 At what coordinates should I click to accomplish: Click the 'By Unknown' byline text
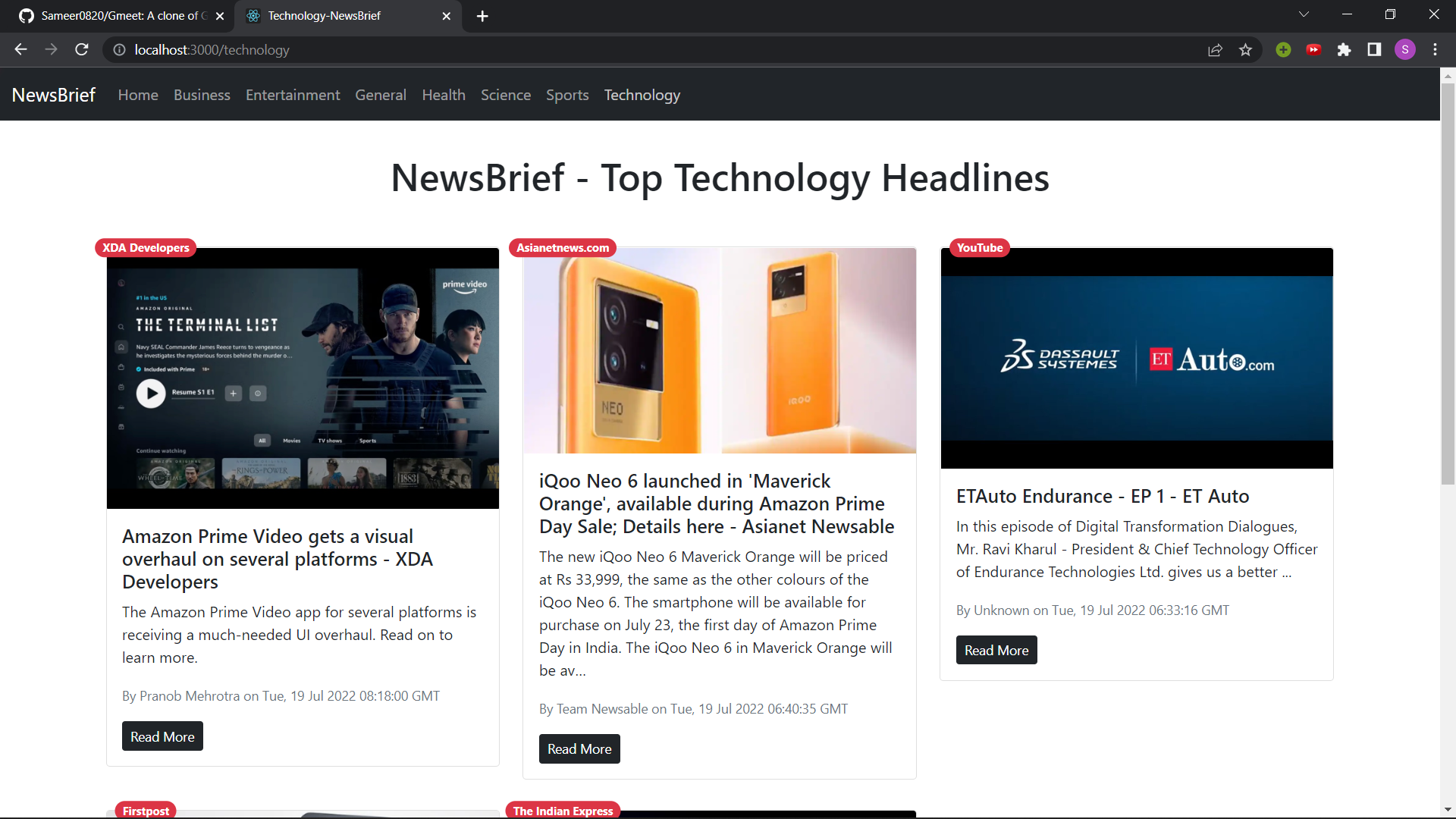(1093, 610)
